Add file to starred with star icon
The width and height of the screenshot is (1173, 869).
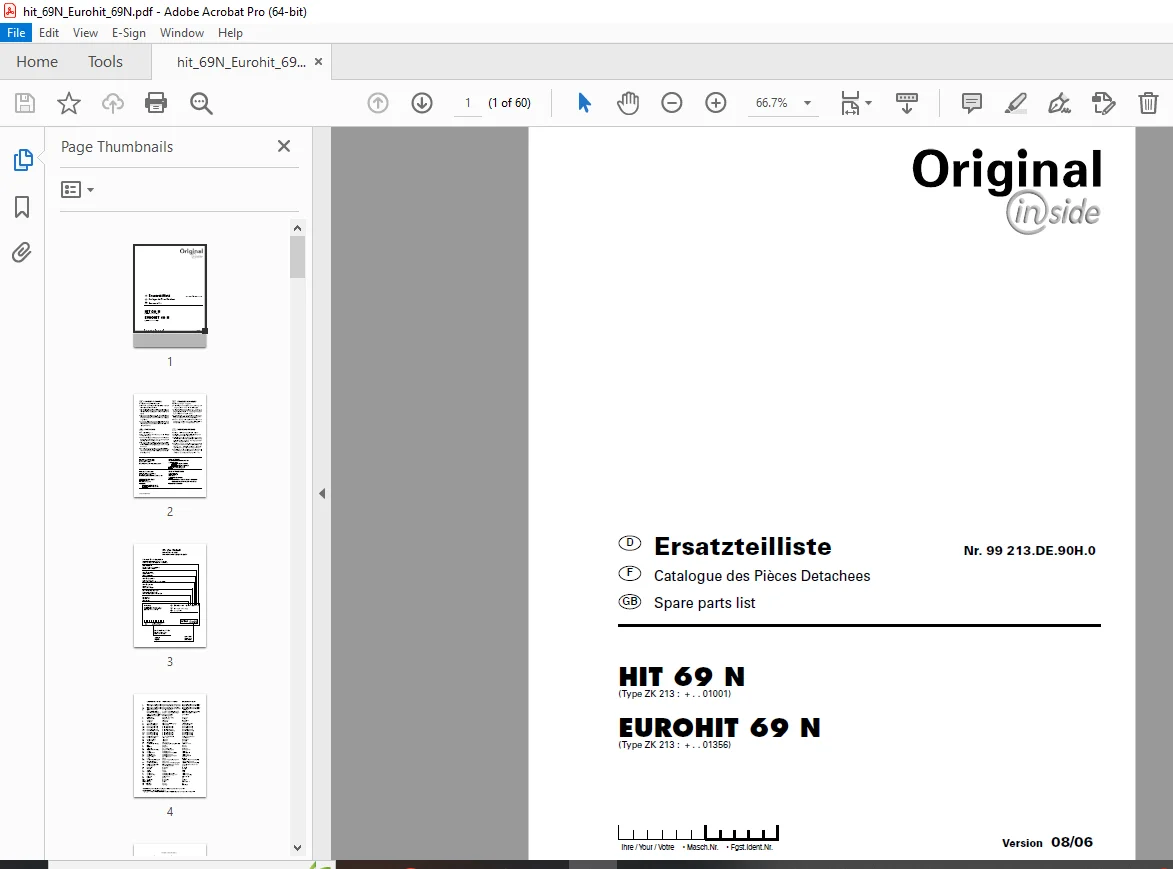click(x=69, y=103)
